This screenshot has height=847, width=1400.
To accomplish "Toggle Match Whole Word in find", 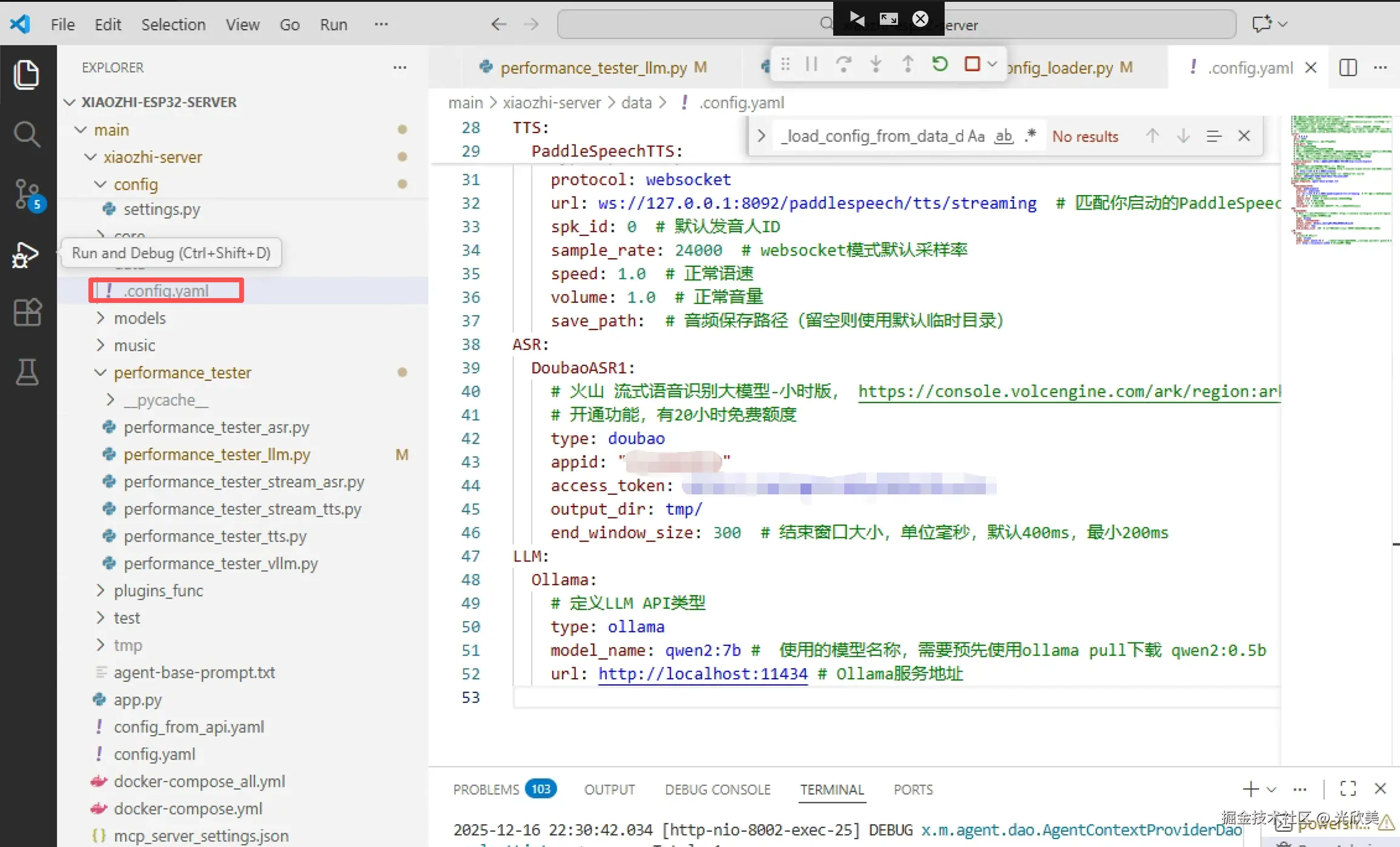I will 1004,136.
